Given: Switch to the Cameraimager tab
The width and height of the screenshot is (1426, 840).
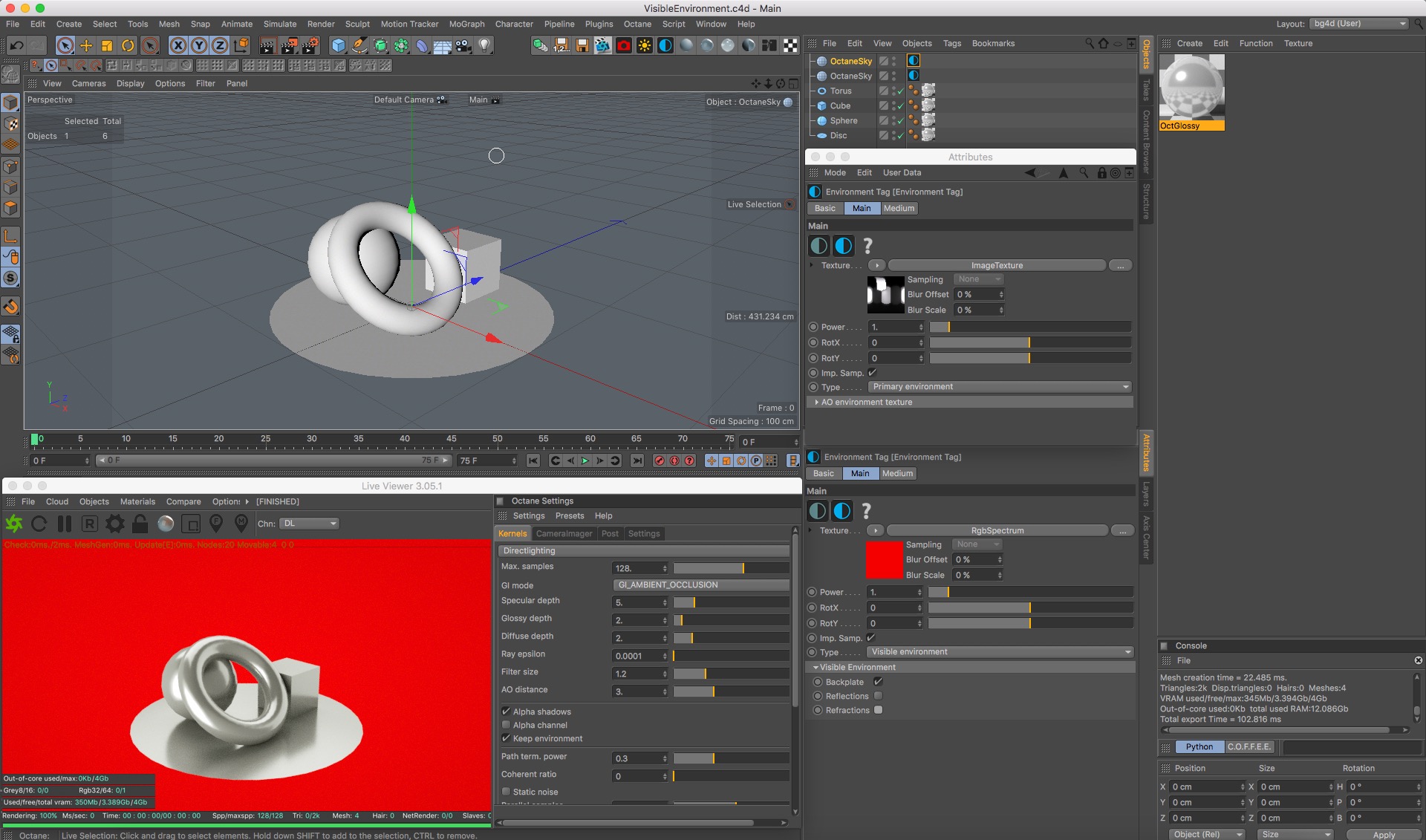Looking at the screenshot, I should click(564, 533).
